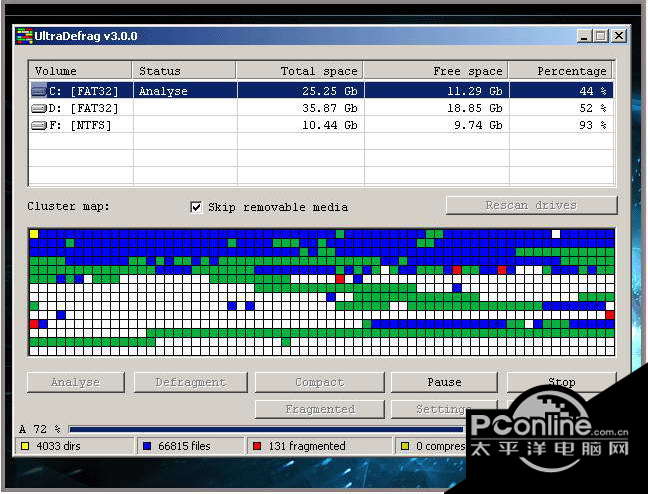The height and width of the screenshot is (494, 648).
Task: Click the 52 % percentage cell
Action: [x=561, y=108]
